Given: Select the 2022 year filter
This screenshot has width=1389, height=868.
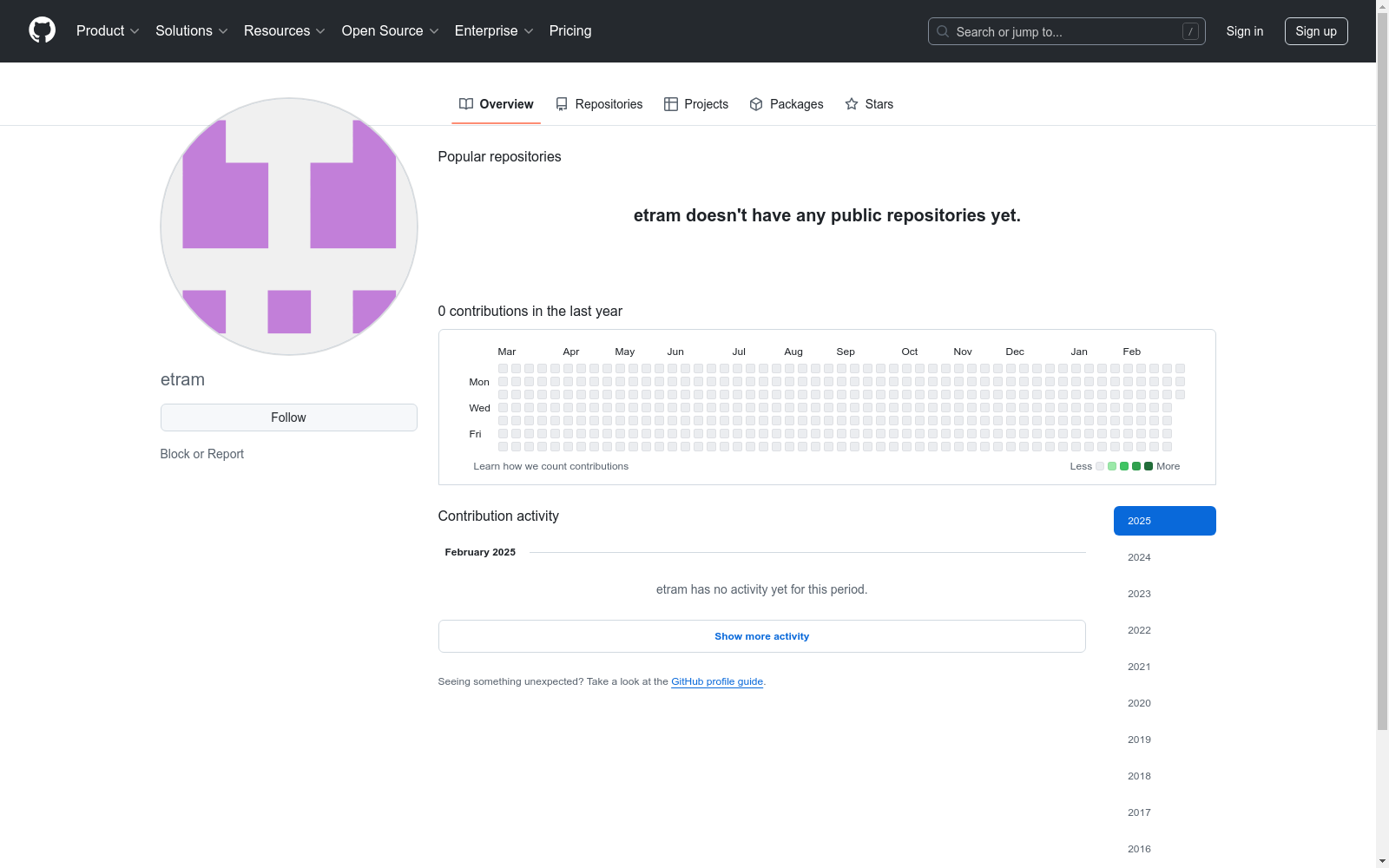Looking at the screenshot, I should coord(1165,630).
